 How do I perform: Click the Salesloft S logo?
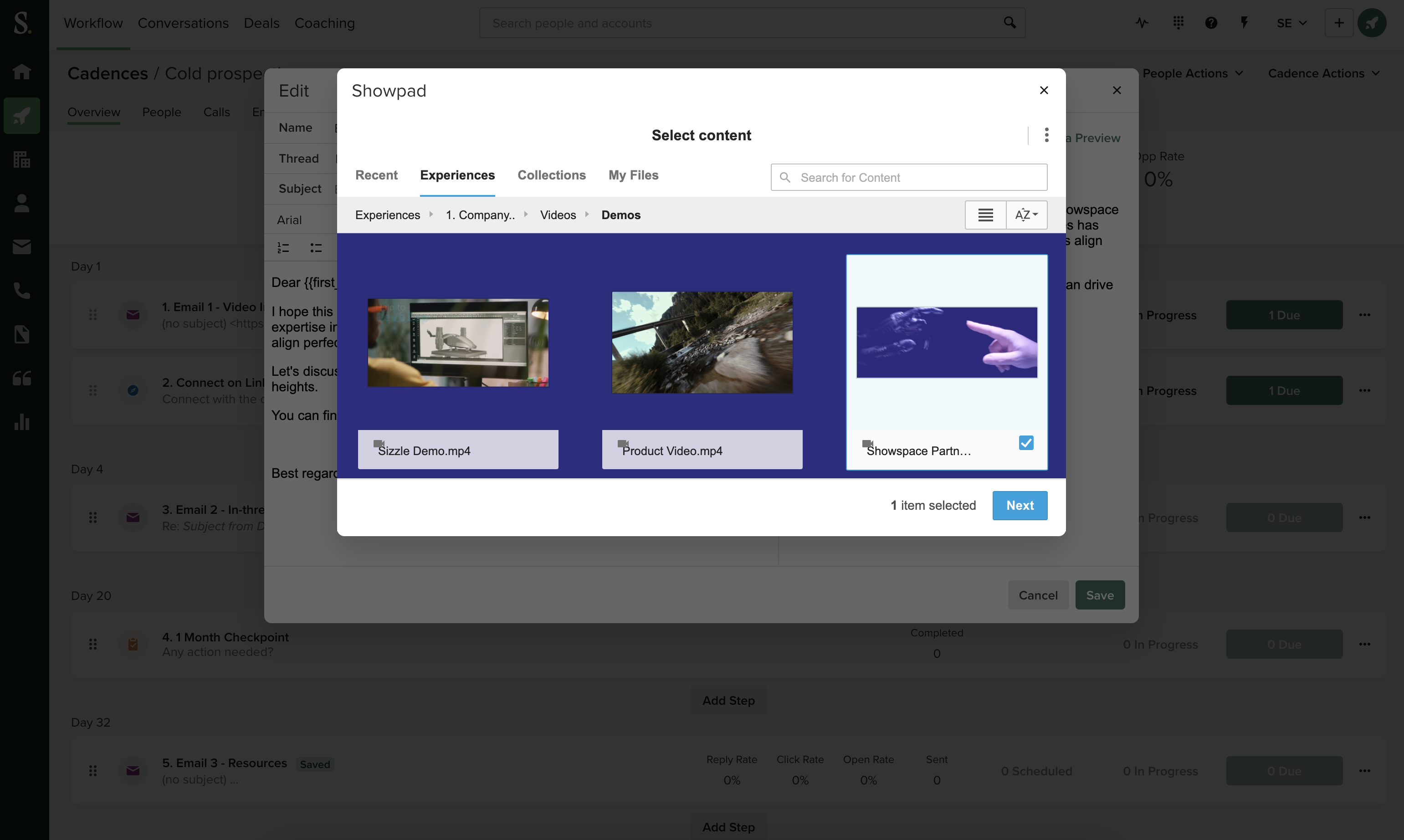point(22,23)
